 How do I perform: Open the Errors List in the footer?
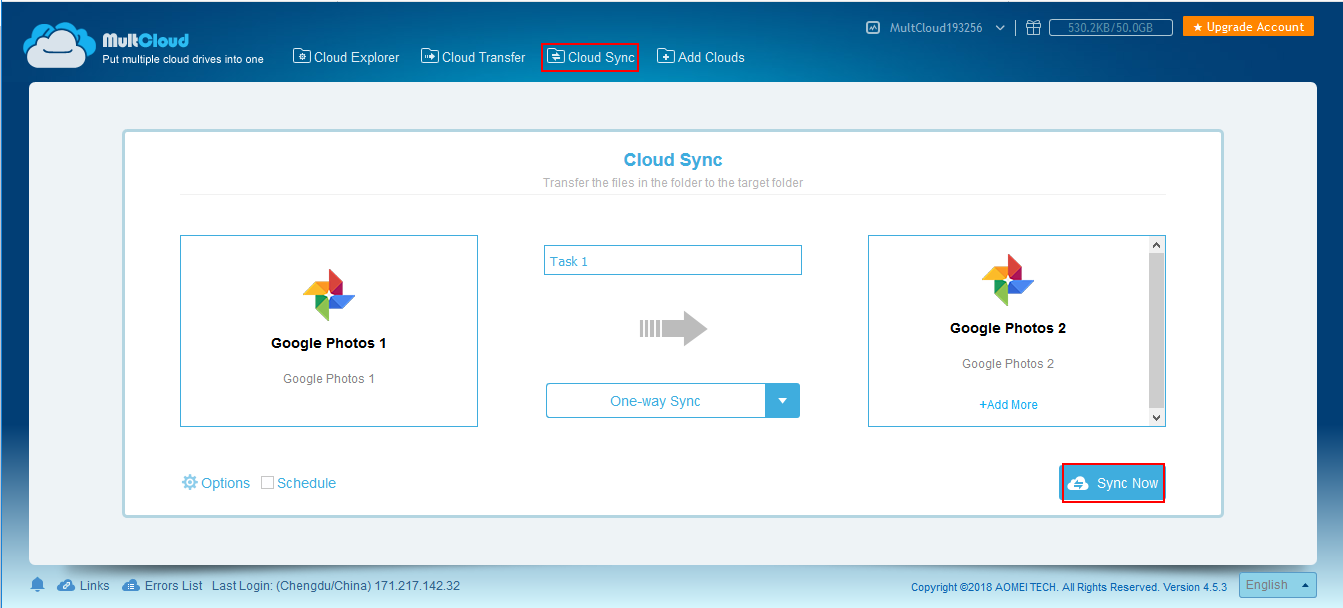click(173, 586)
